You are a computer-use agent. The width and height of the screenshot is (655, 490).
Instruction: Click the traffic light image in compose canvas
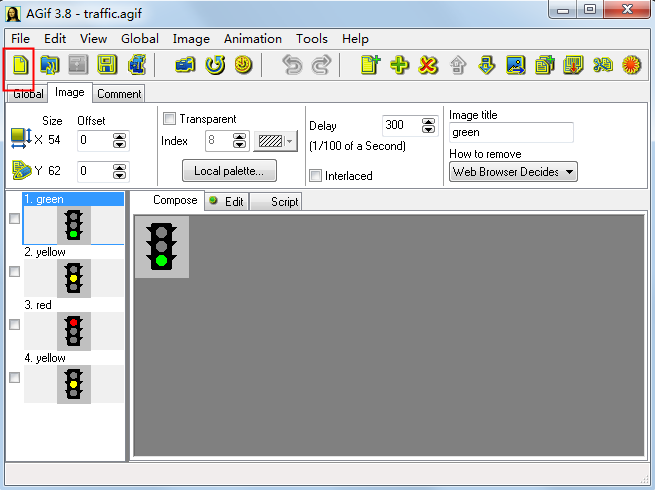click(x=162, y=247)
